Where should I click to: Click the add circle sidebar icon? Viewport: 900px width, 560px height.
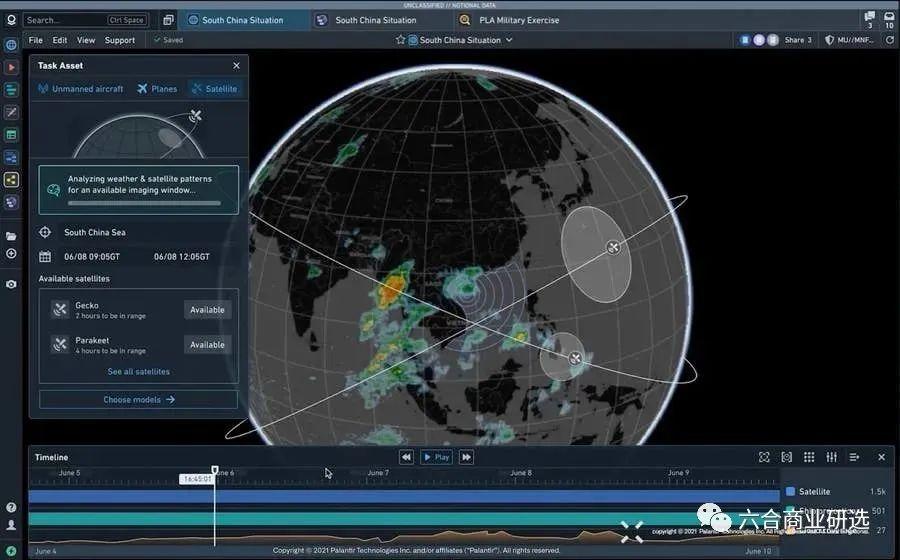point(11,254)
